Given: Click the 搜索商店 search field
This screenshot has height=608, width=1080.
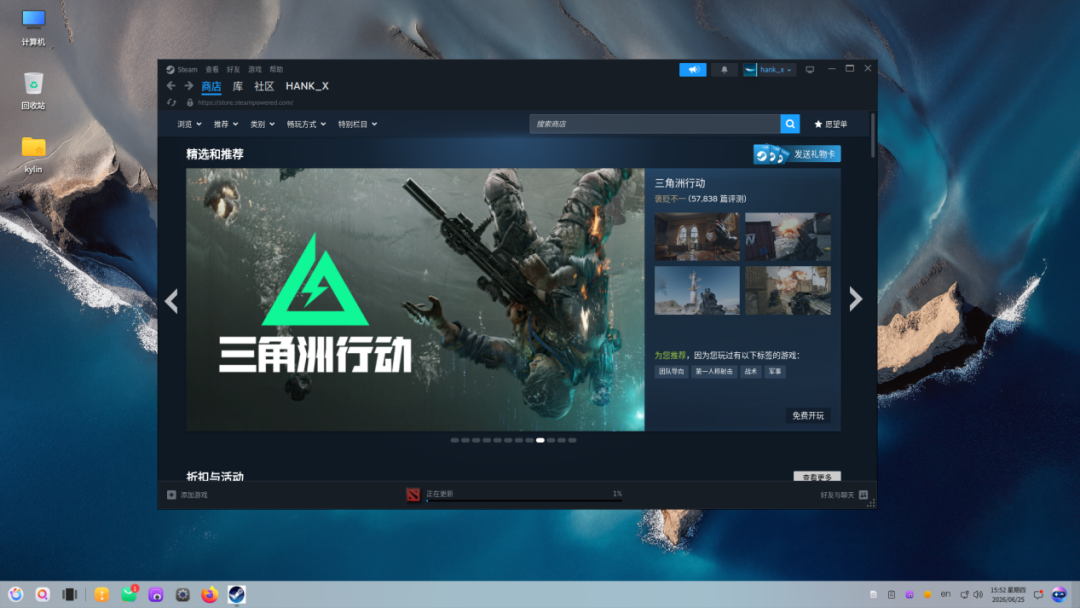Looking at the screenshot, I should point(654,124).
